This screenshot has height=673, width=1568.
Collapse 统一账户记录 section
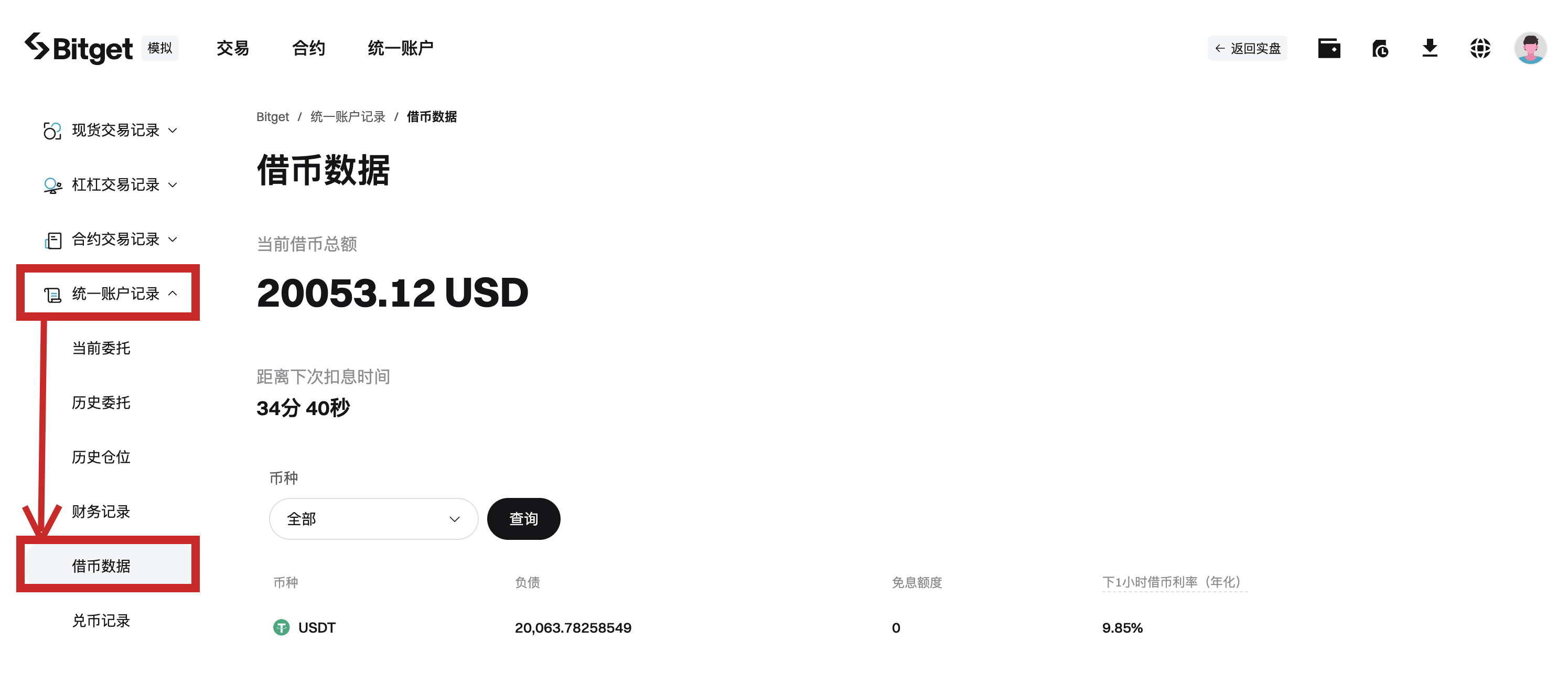[110, 294]
